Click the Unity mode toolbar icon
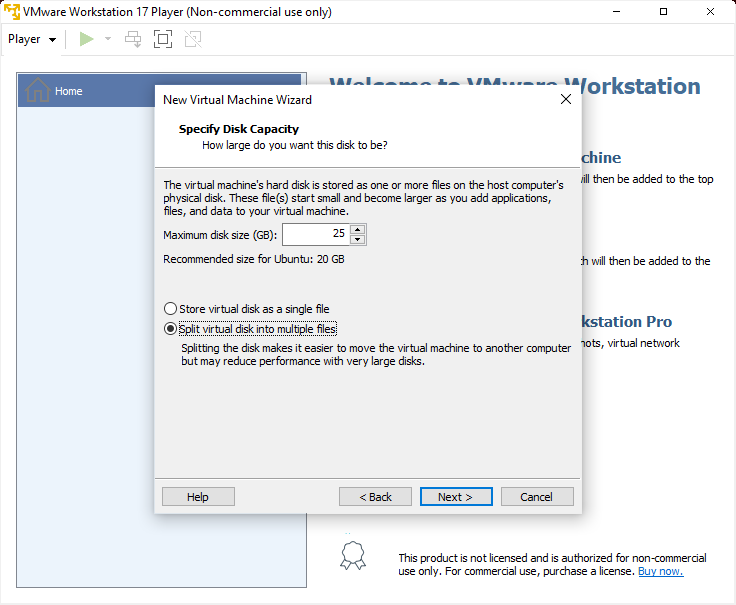The height and width of the screenshot is (605, 736). [x=193, y=39]
